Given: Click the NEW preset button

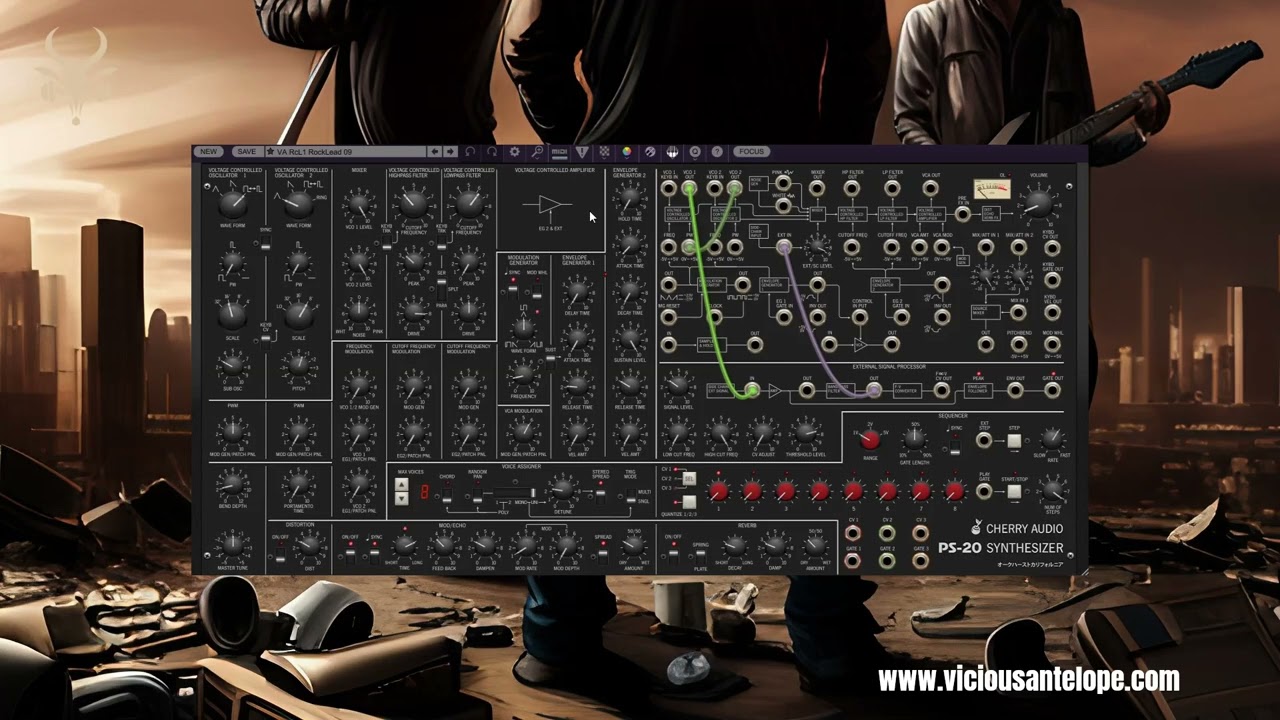Looking at the screenshot, I should pyautogui.click(x=208, y=152).
